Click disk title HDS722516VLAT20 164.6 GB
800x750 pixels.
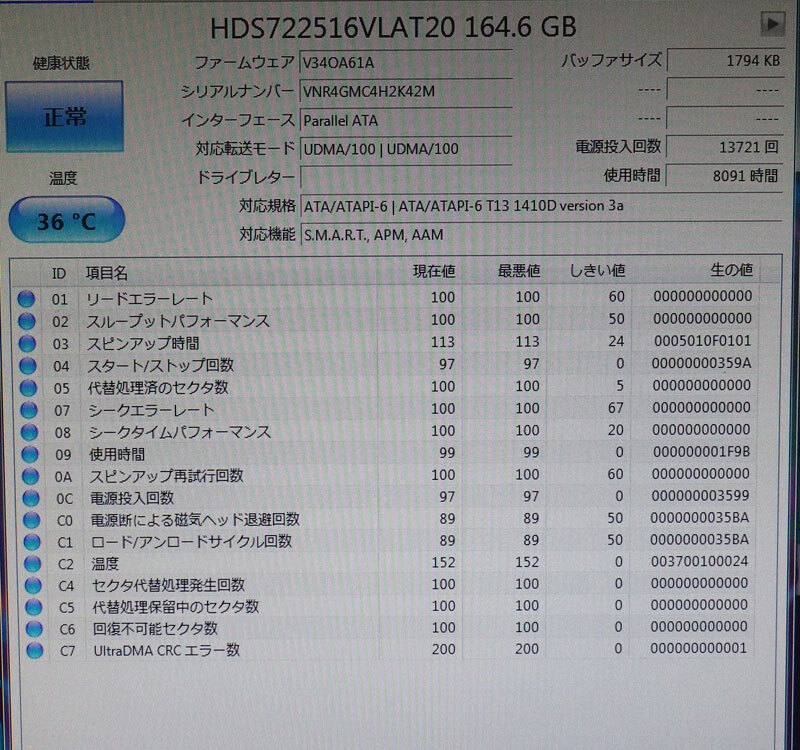(x=393, y=27)
